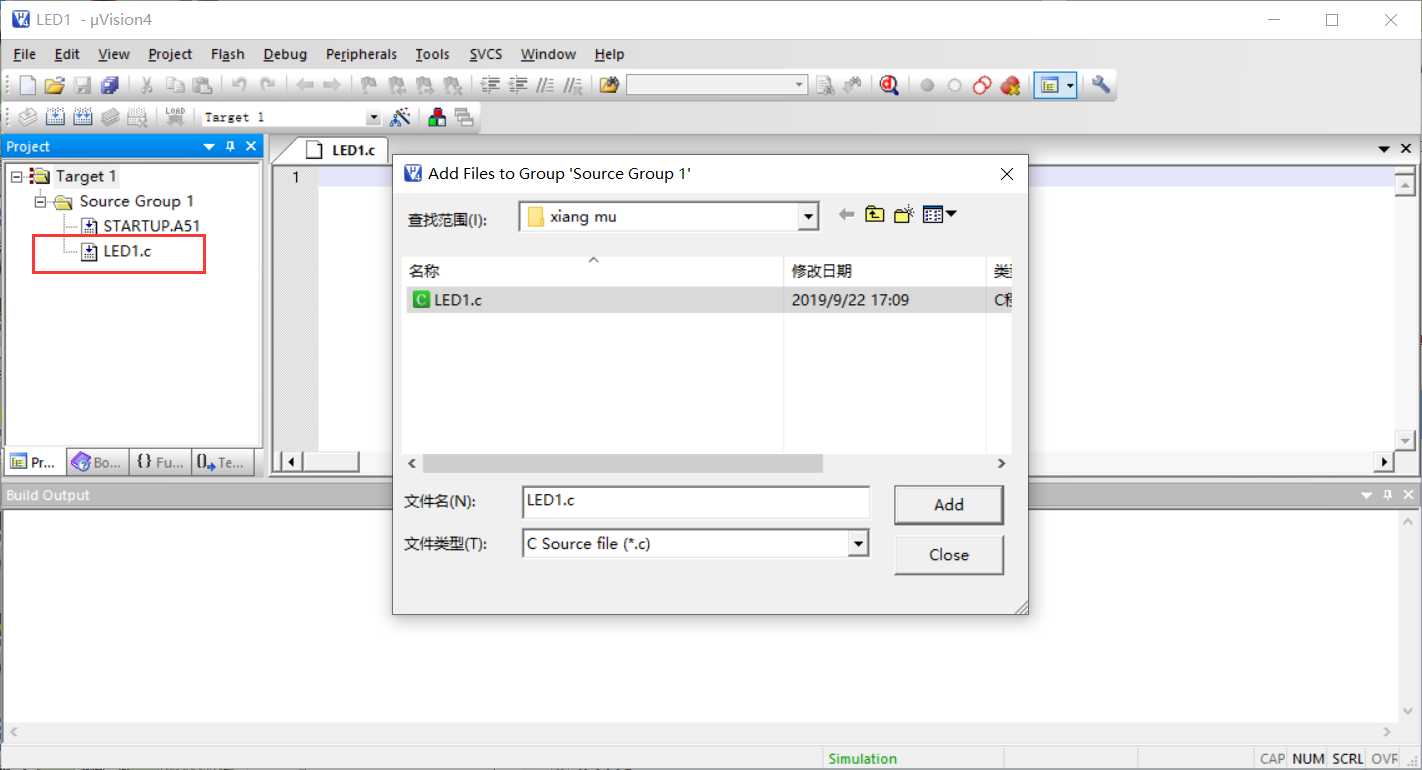Viewport: 1422px width, 770px height.
Task: Open window layout dropdown arrow in toolbar
Action: (1071, 86)
